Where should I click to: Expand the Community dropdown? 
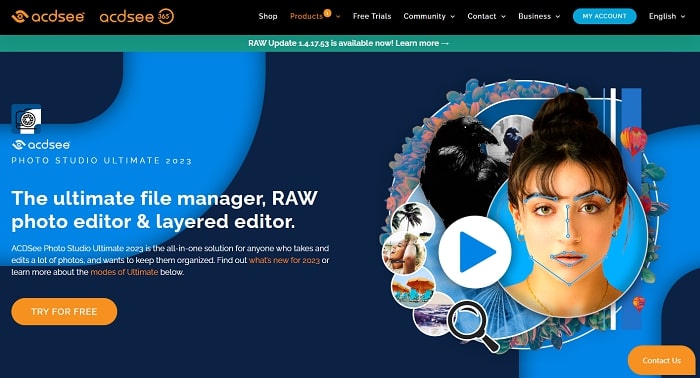[x=429, y=16]
